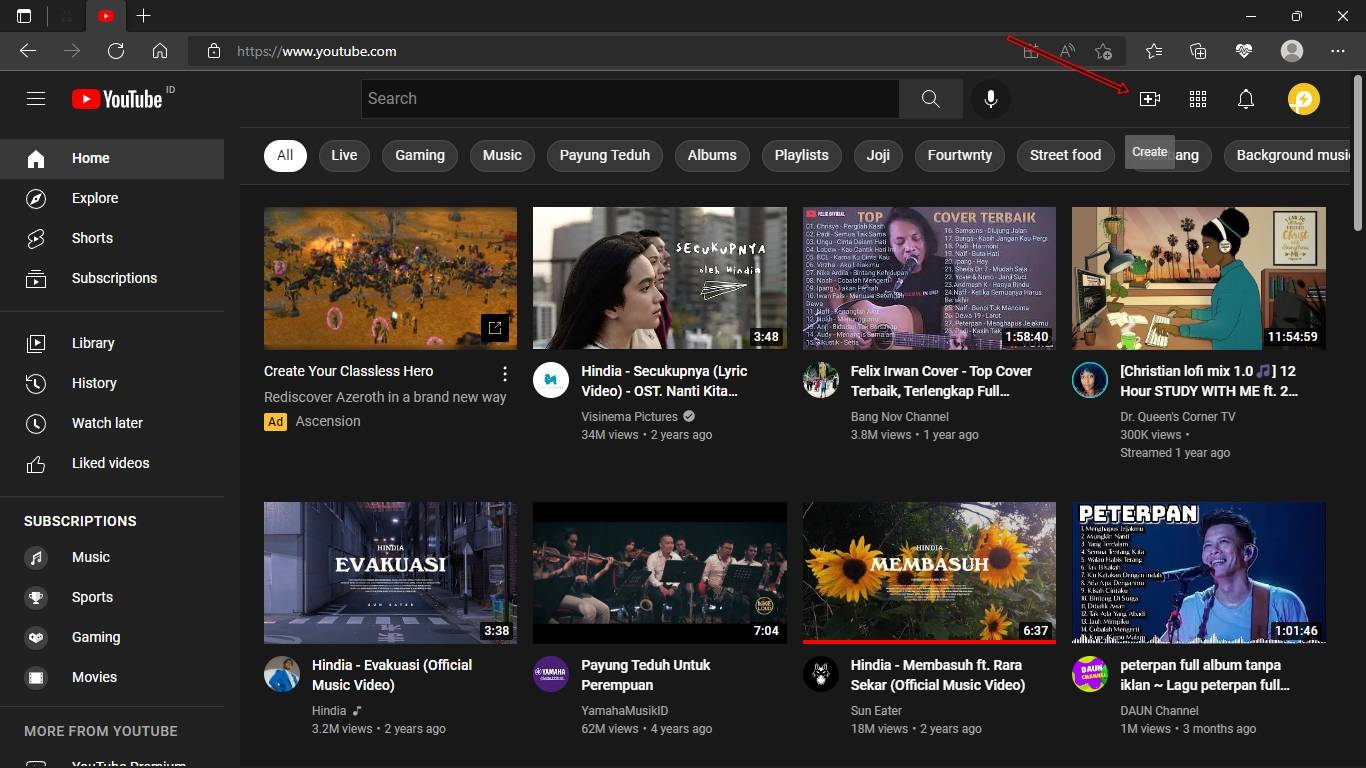Open the browser settings ellipsis menu
Viewport: 1366px width, 768px height.
[x=1338, y=51]
